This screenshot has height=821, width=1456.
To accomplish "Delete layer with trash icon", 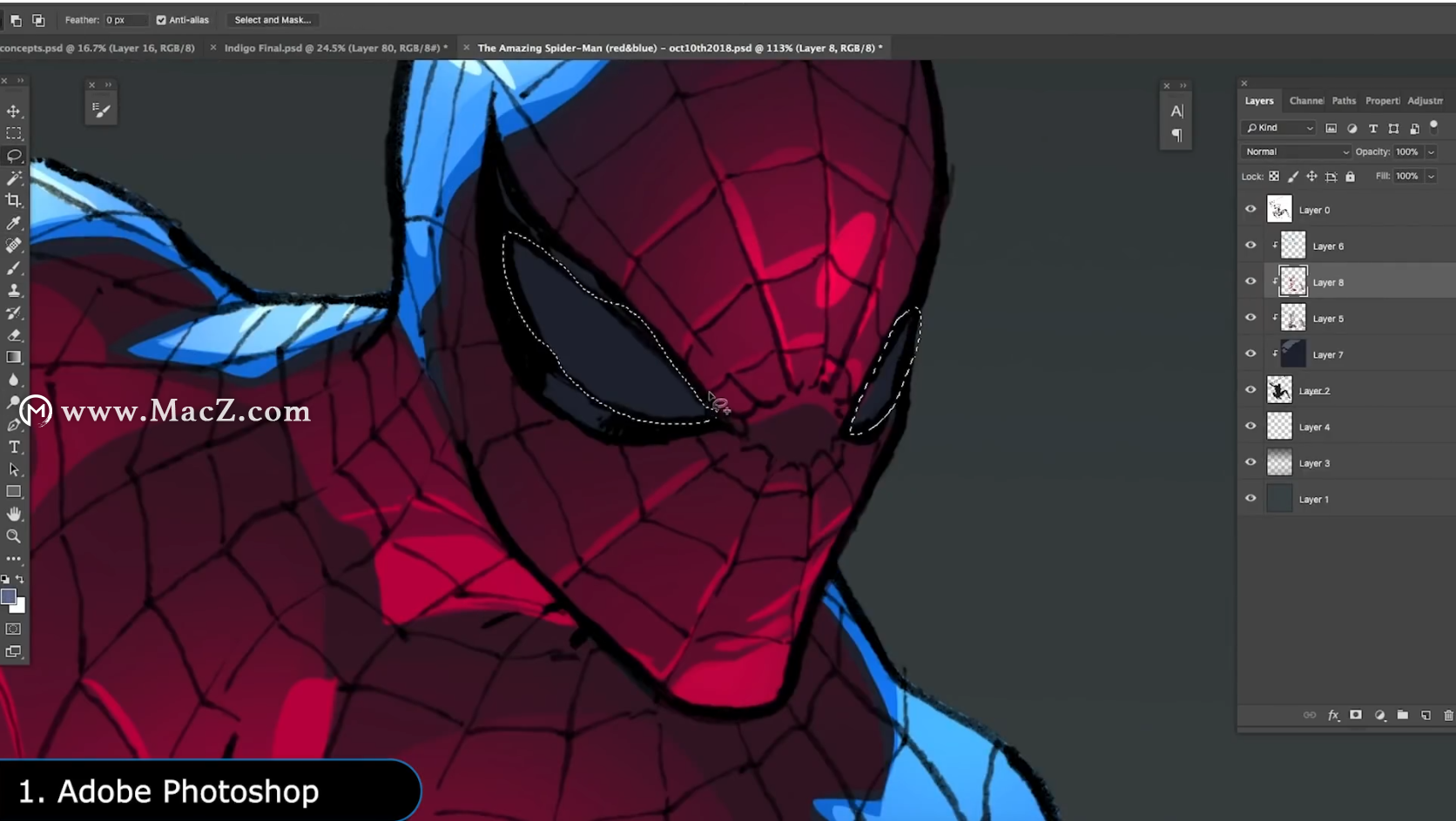I will (1449, 716).
